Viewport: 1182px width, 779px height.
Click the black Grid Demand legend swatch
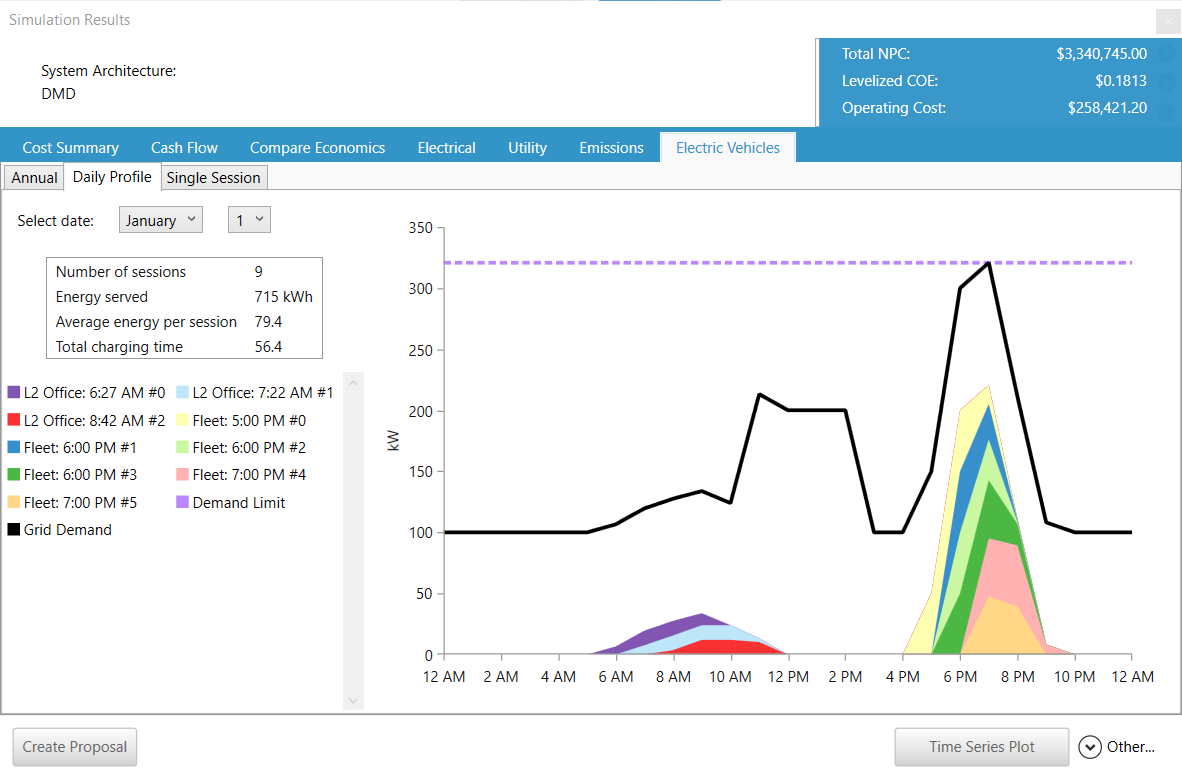(14, 530)
